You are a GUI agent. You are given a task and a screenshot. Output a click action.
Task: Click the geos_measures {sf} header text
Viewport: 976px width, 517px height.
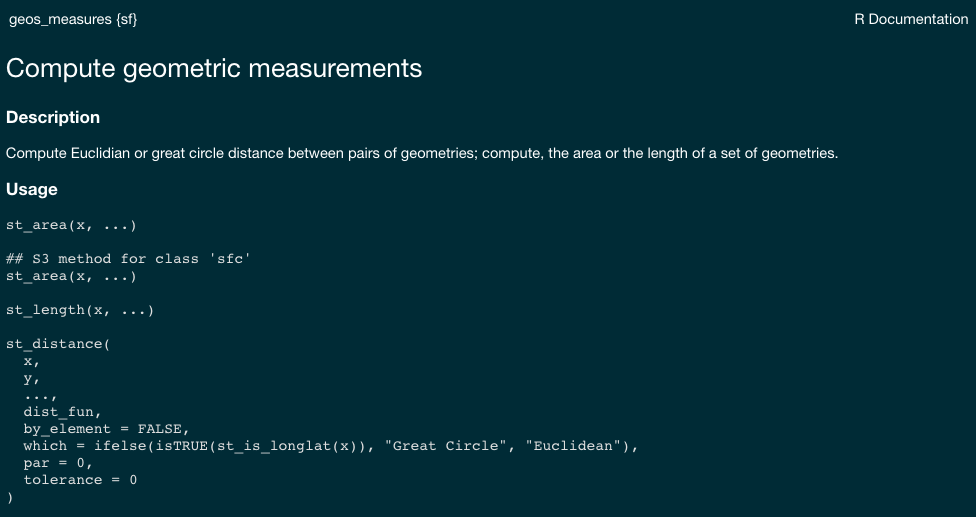(x=73, y=19)
